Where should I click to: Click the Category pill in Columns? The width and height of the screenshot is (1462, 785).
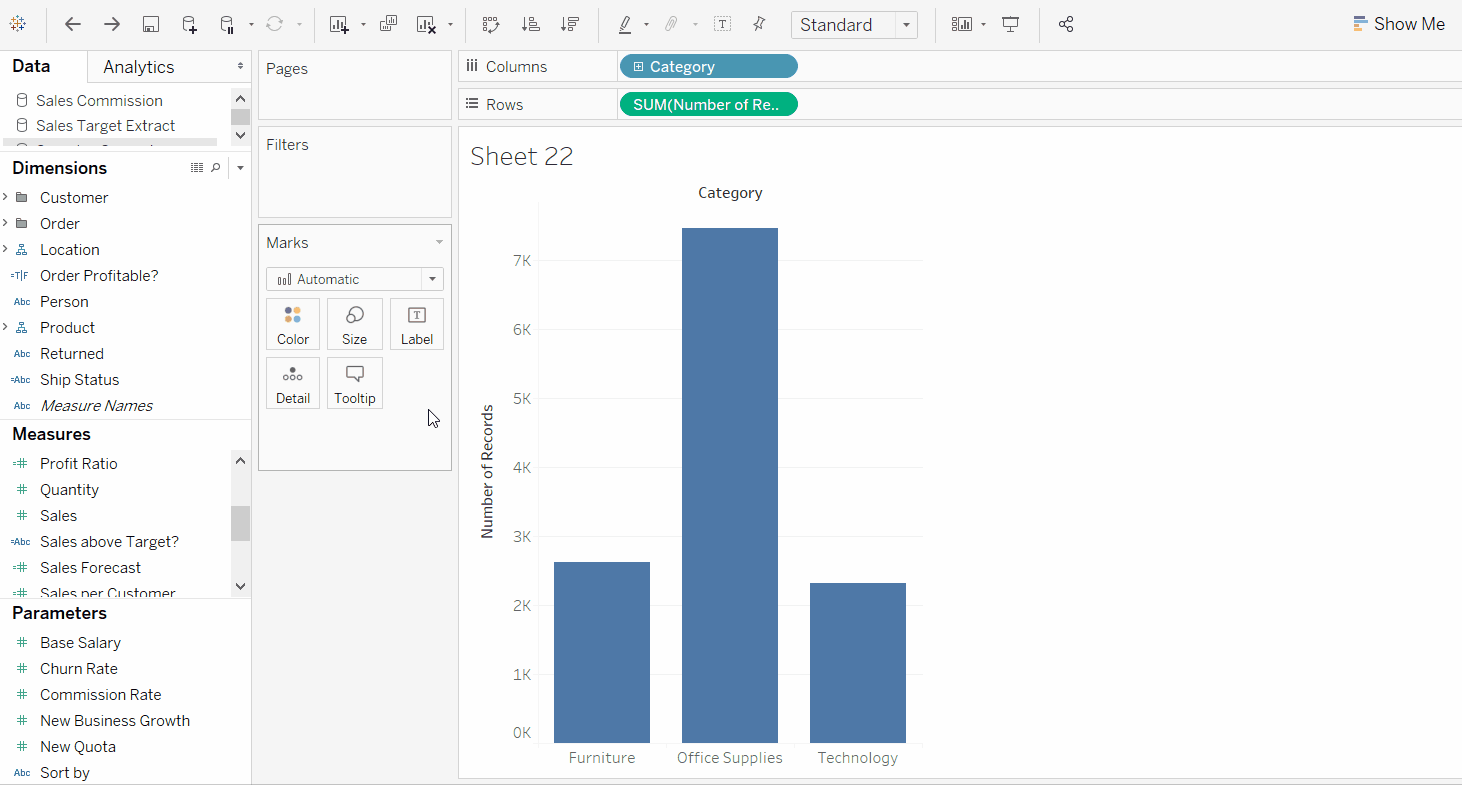(708, 67)
